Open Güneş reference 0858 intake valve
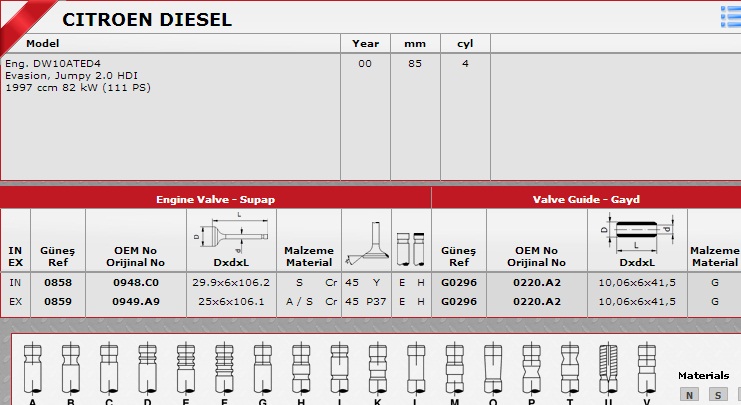 [58, 283]
